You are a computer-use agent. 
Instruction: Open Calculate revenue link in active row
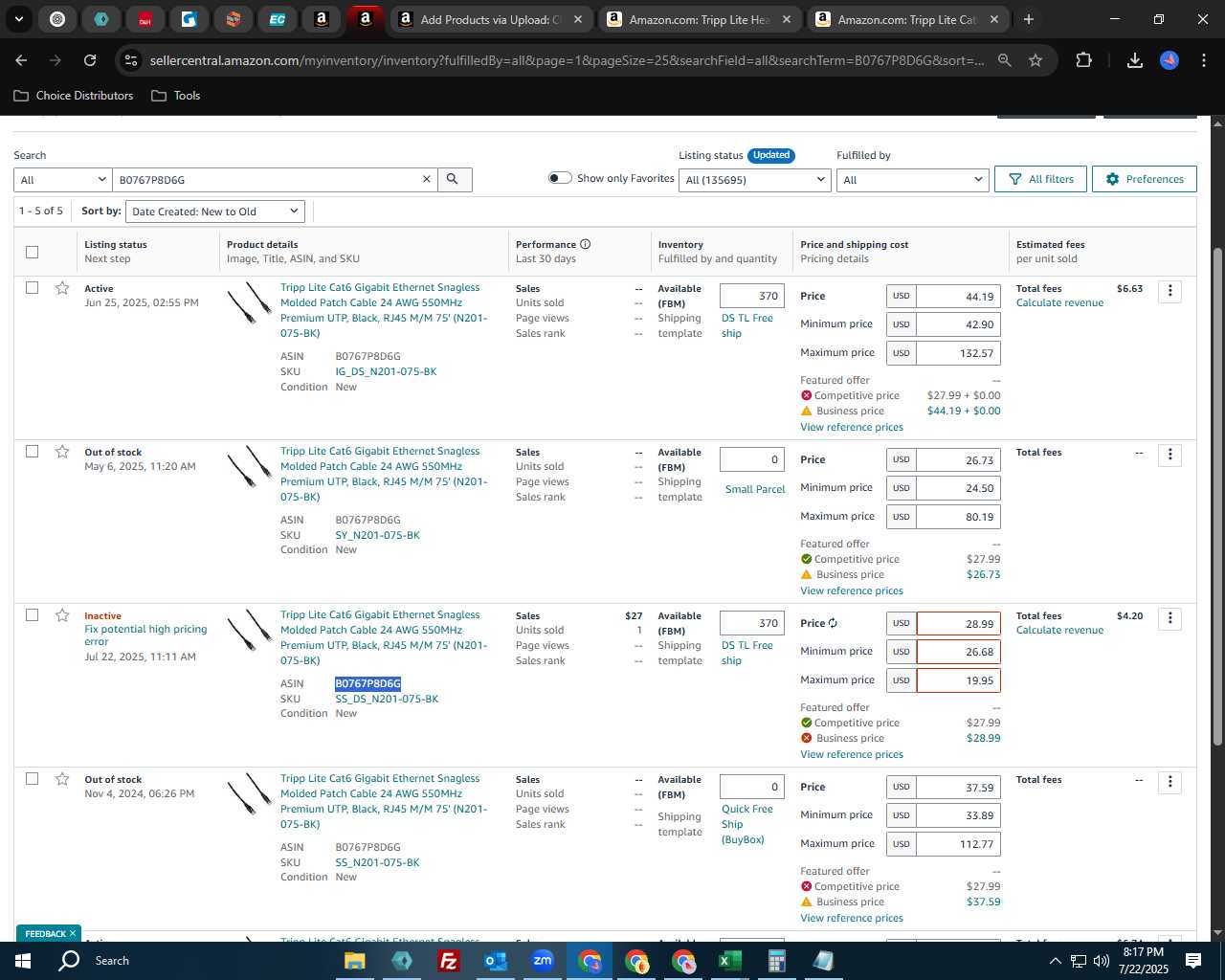point(1059,303)
